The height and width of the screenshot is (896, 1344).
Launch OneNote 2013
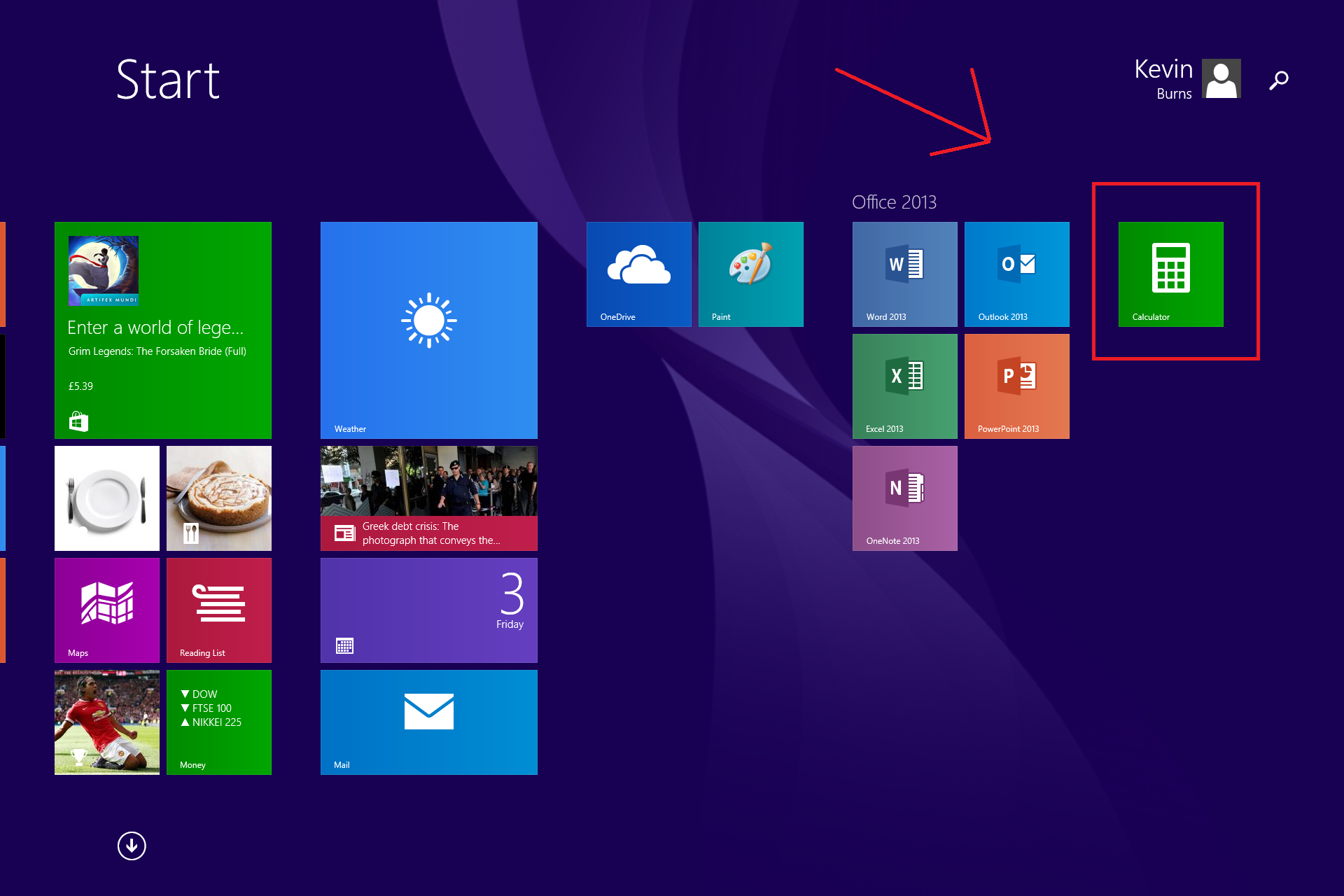(x=904, y=498)
